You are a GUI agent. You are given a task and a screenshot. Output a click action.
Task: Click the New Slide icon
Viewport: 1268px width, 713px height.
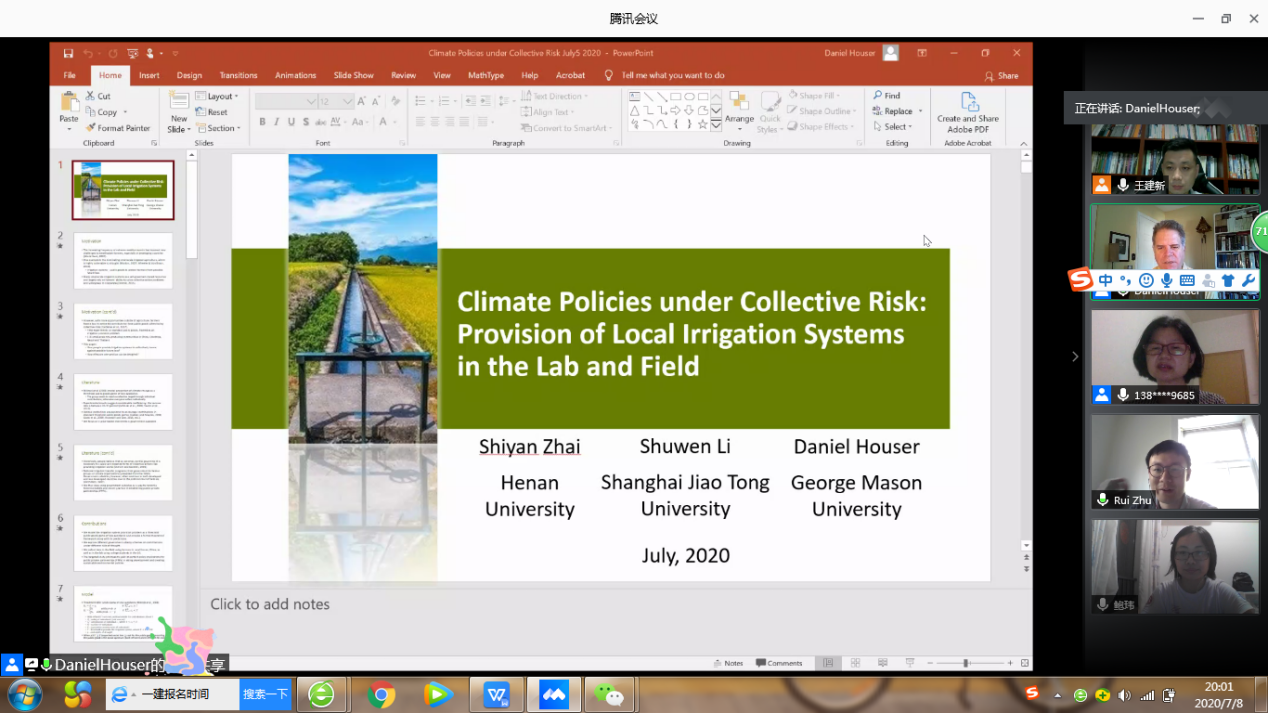pyautogui.click(x=179, y=105)
